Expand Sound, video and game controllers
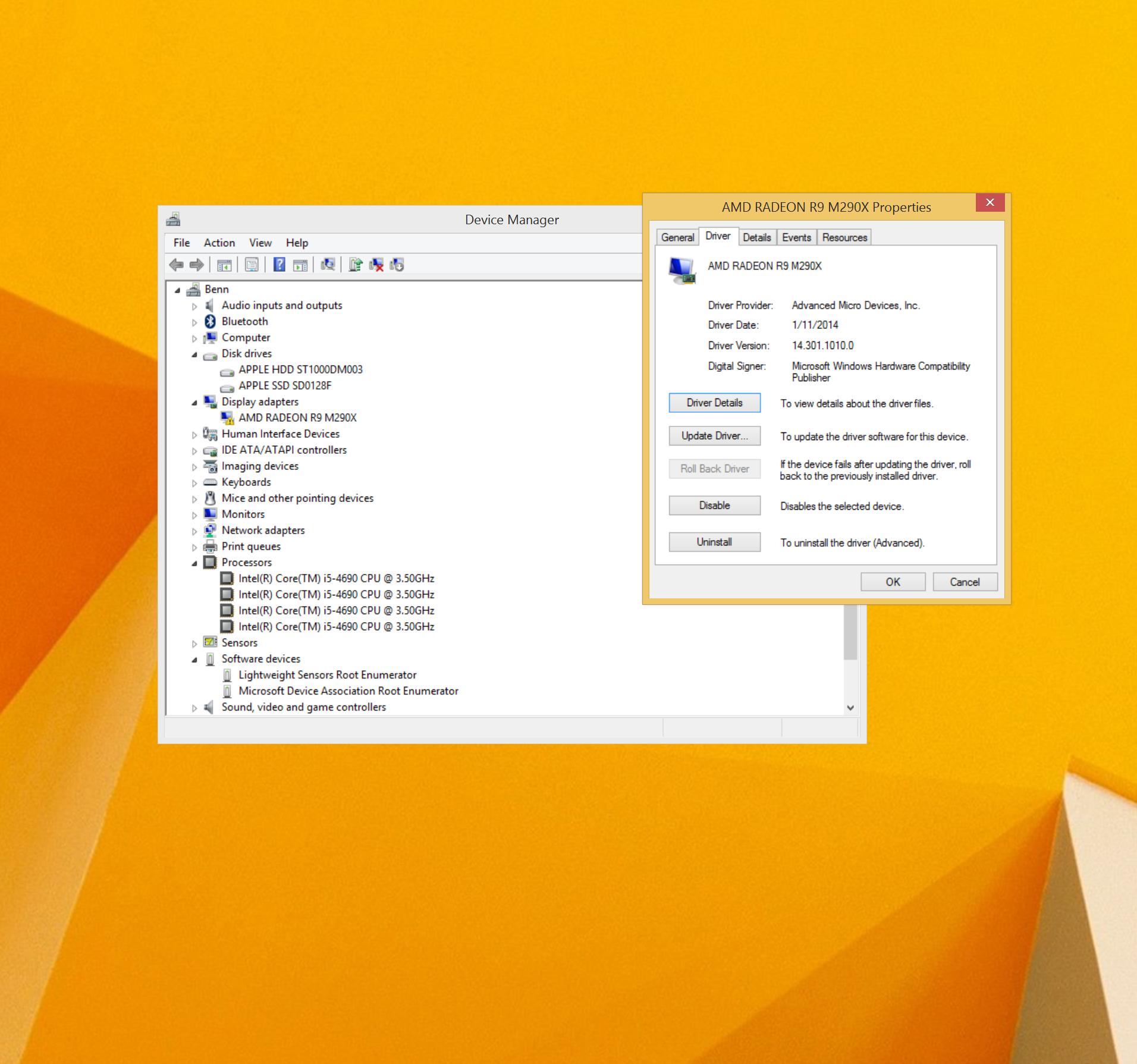The height and width of the screenshot is (1064, 1137). 194,708
